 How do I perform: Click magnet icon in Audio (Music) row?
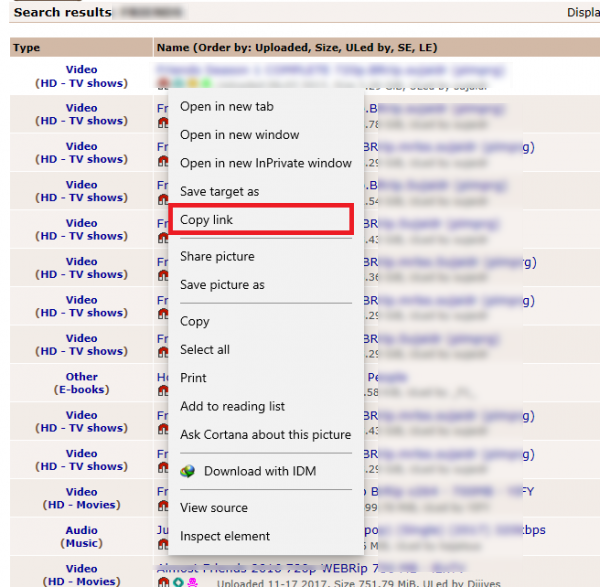(163, 544)
